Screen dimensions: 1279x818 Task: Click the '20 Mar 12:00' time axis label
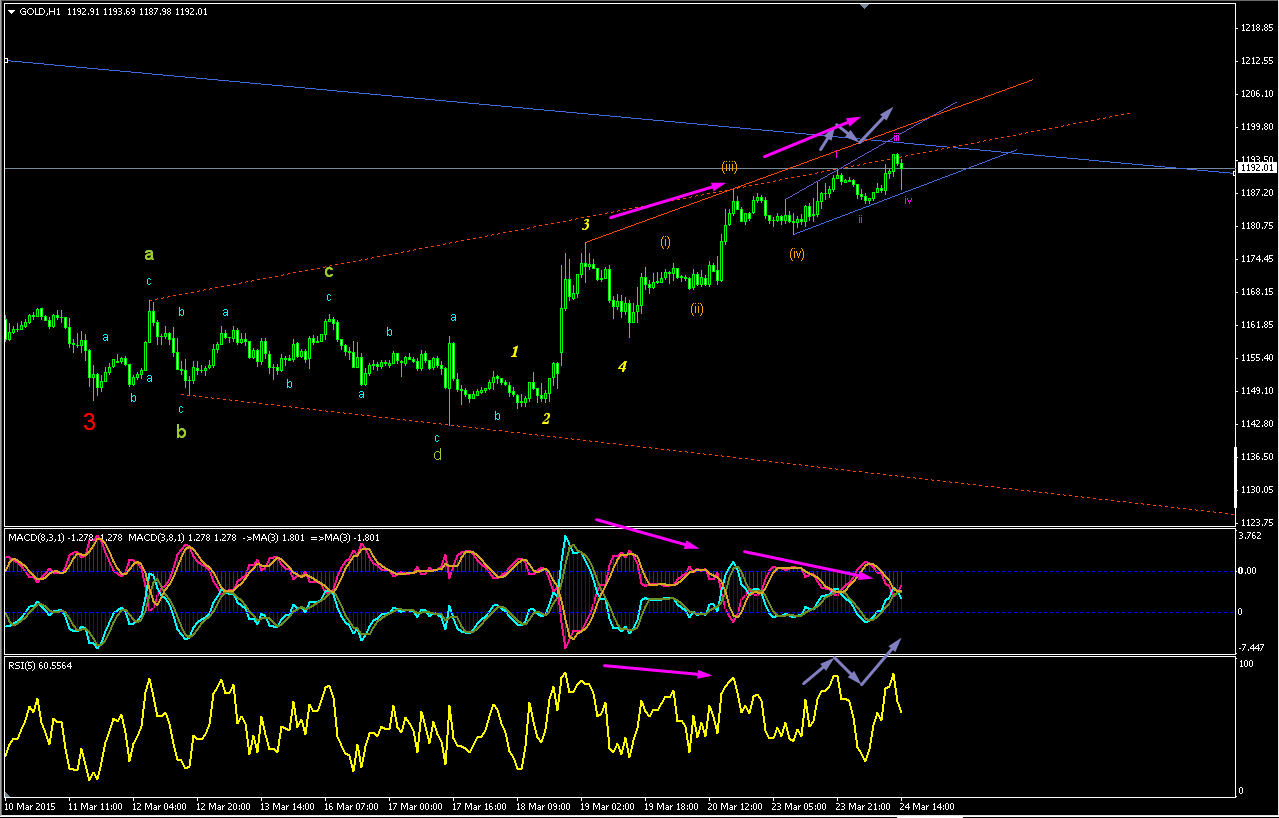pyautogui.click(x=737, y=805)
